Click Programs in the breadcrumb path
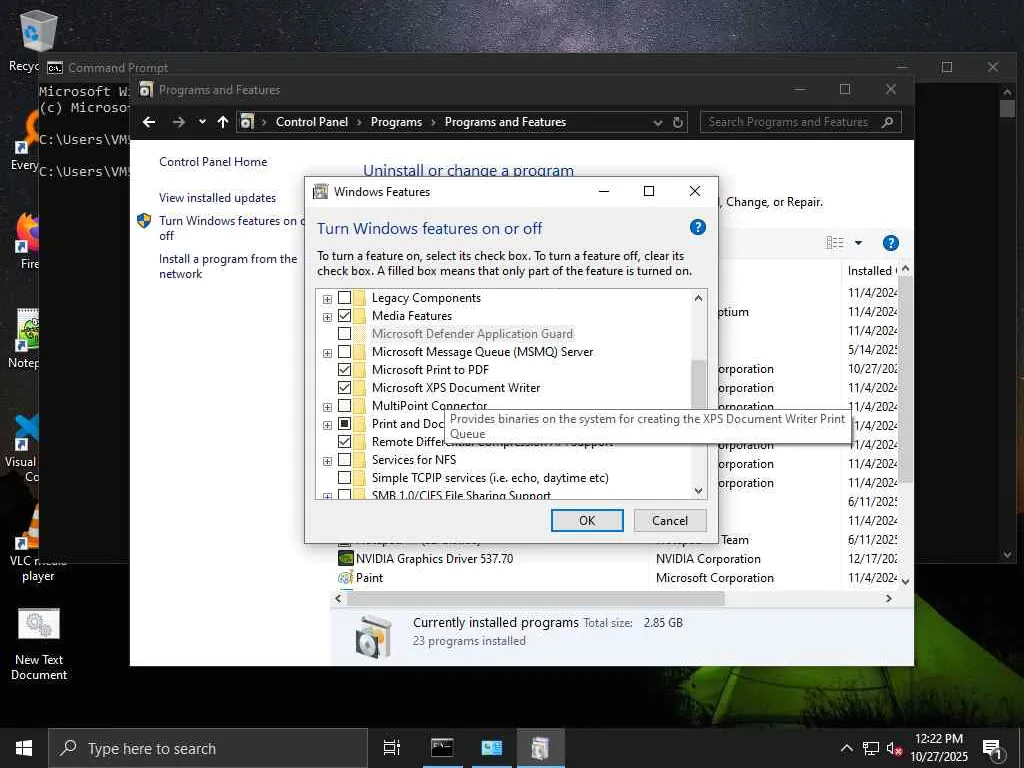This screenshot has height=768, width=1024. coord(396,122)
